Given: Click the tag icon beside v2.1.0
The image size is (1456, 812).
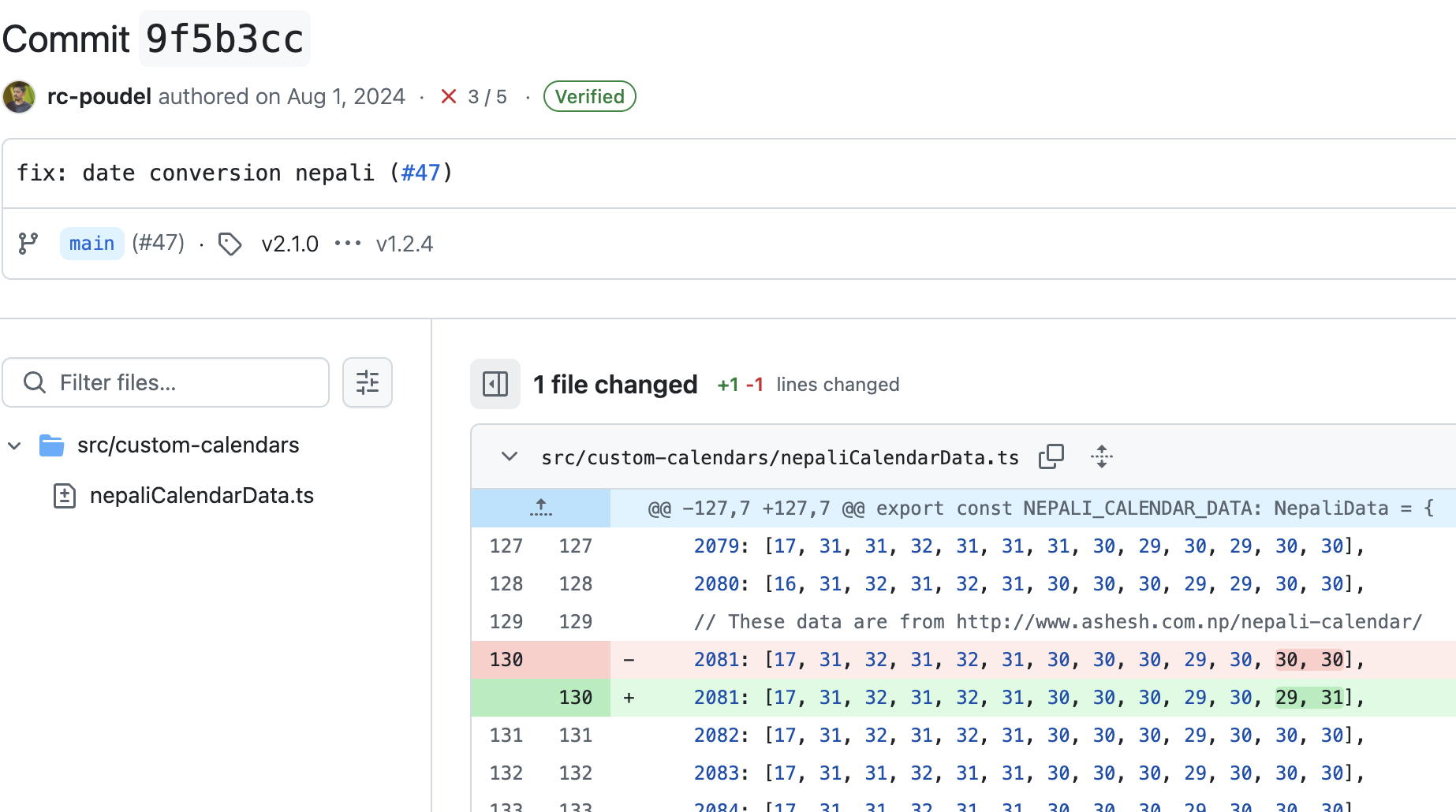Looking at the screenshot, I should click(230, 244).
